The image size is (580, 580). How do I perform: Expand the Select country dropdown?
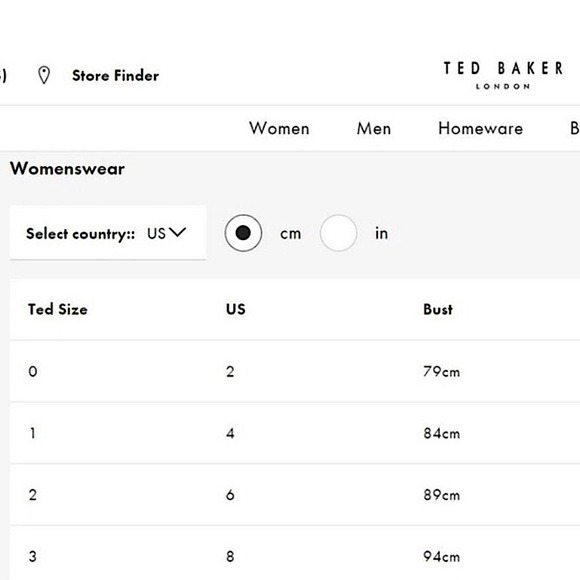coord(108,233)
